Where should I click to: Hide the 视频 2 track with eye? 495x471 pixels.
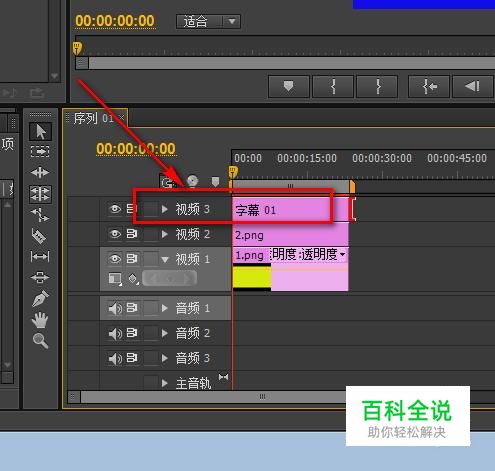point(115,234)
